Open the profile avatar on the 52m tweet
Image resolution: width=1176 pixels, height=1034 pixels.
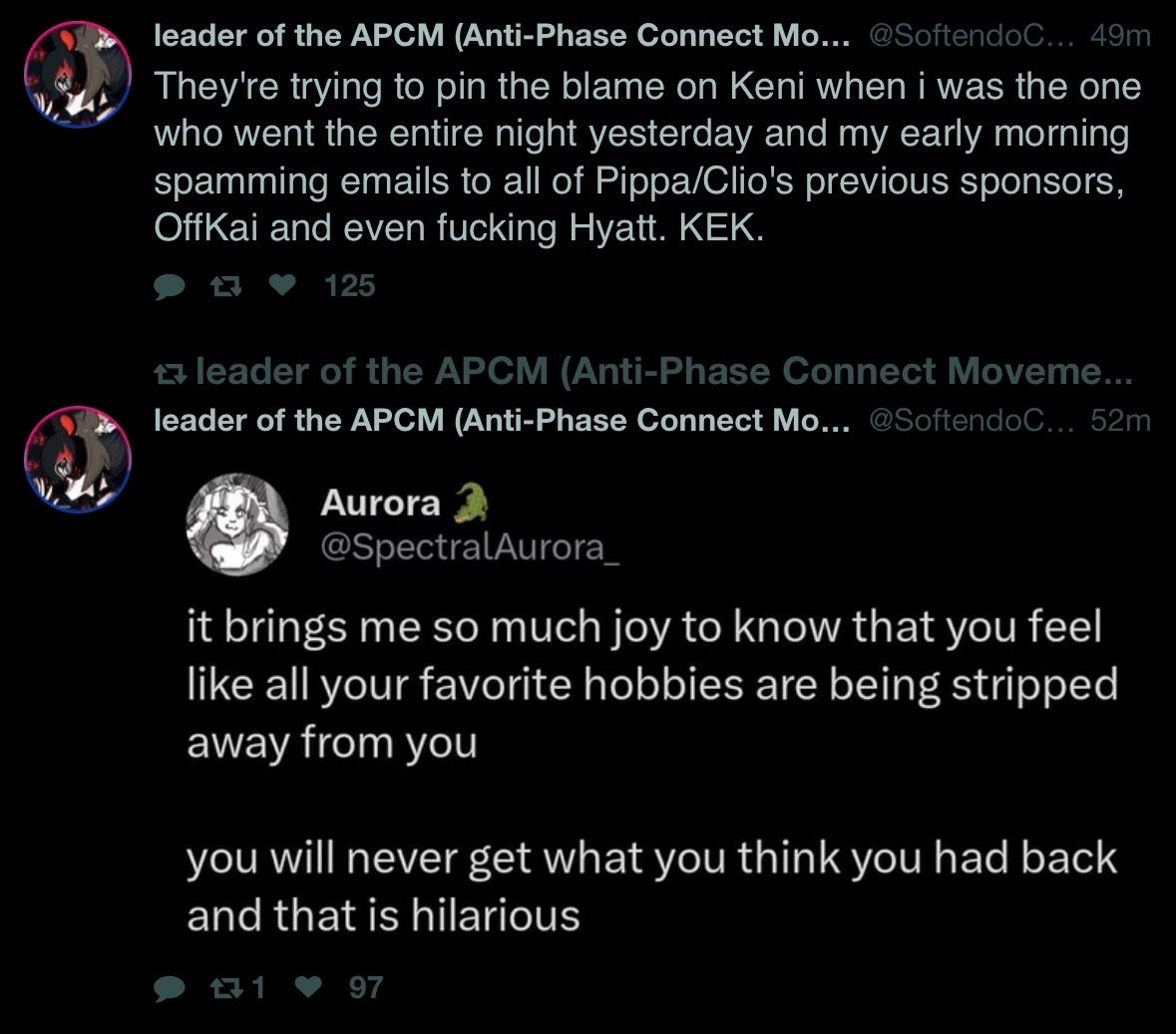click(x=78, y=459)
